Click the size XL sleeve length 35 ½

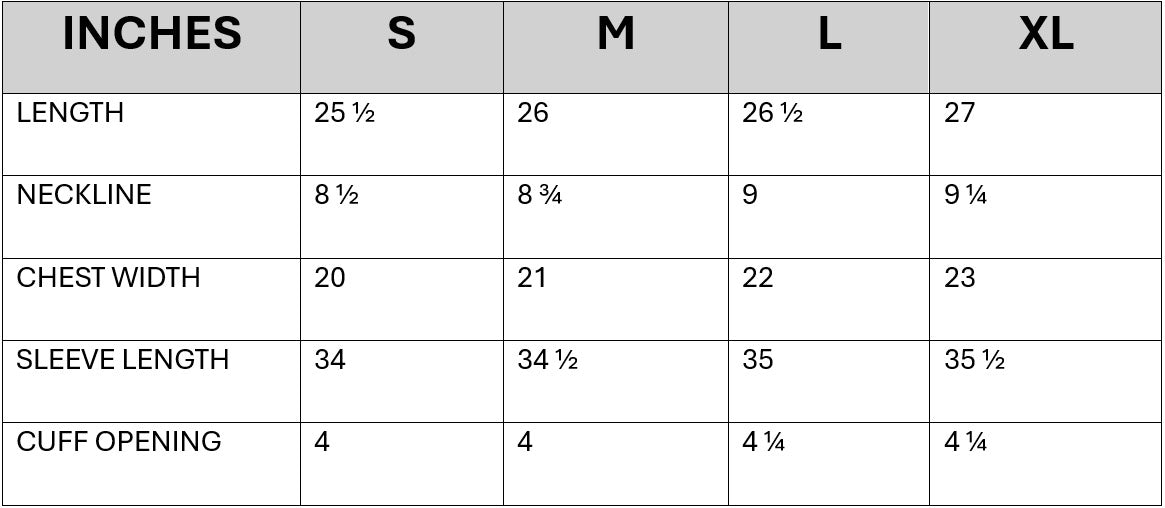click(x=974, y=359)
